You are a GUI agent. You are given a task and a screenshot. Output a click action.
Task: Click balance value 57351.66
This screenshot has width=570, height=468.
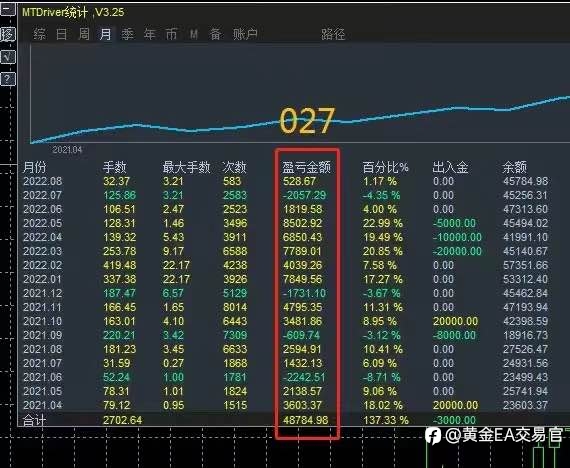[525, 265]
